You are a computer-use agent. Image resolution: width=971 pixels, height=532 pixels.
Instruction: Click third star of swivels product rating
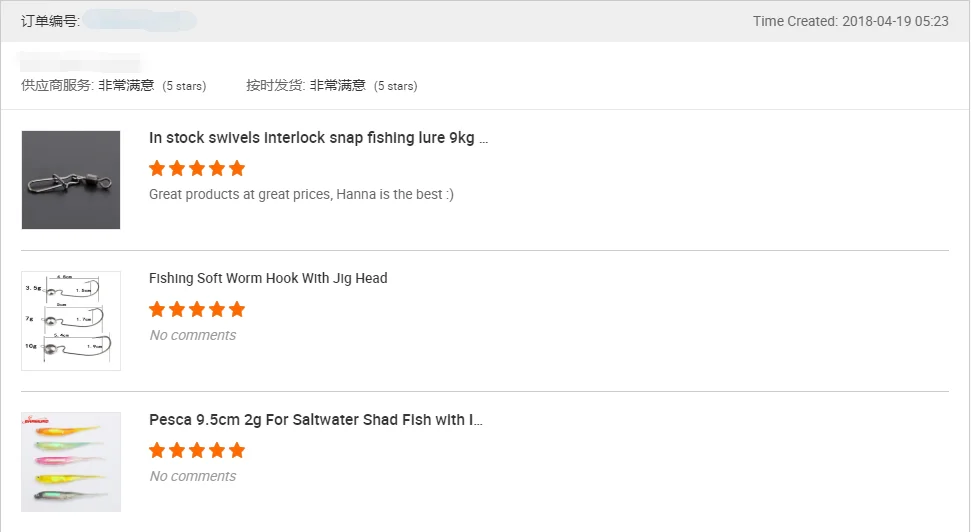(197, 168)
